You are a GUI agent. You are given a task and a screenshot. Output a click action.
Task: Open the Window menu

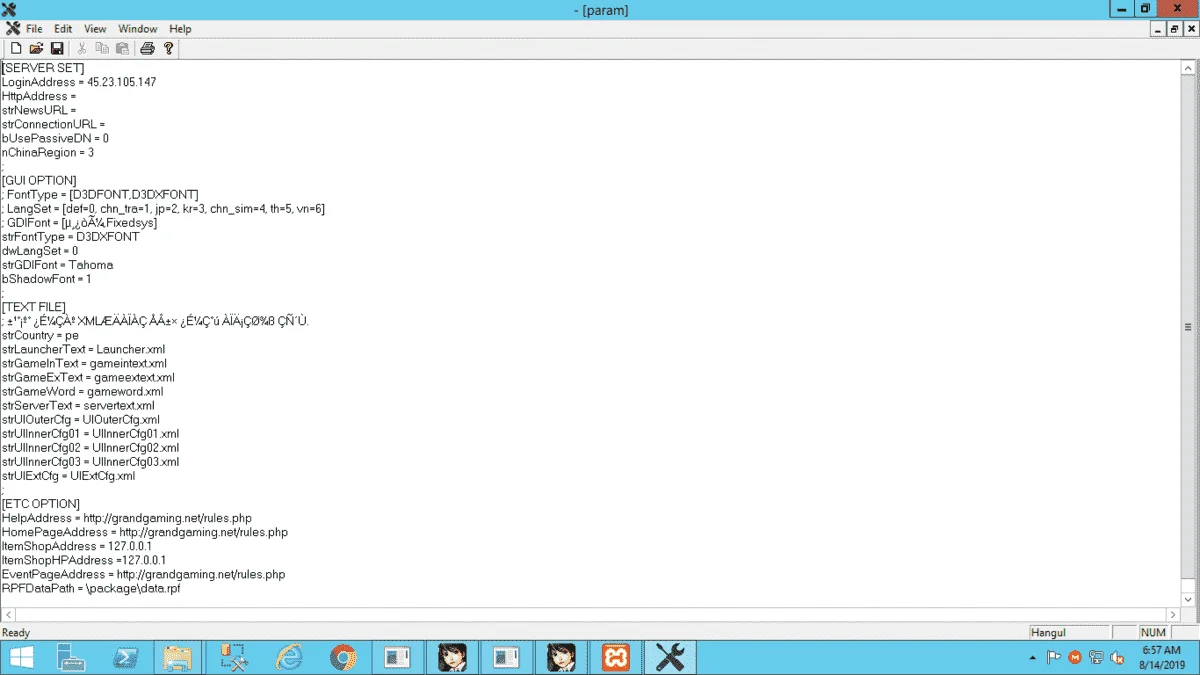[138, 29]
